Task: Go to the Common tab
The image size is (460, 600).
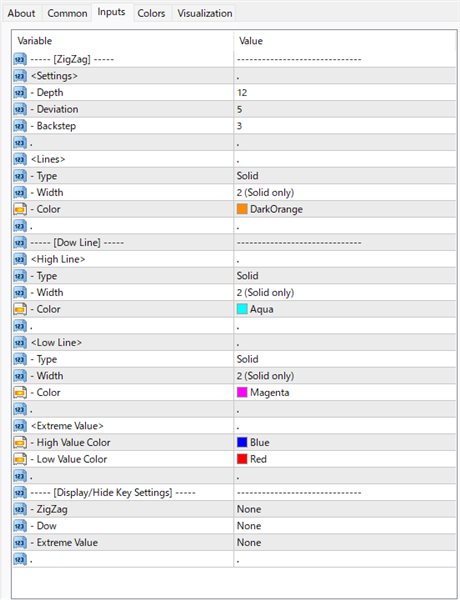Action: 67,13
